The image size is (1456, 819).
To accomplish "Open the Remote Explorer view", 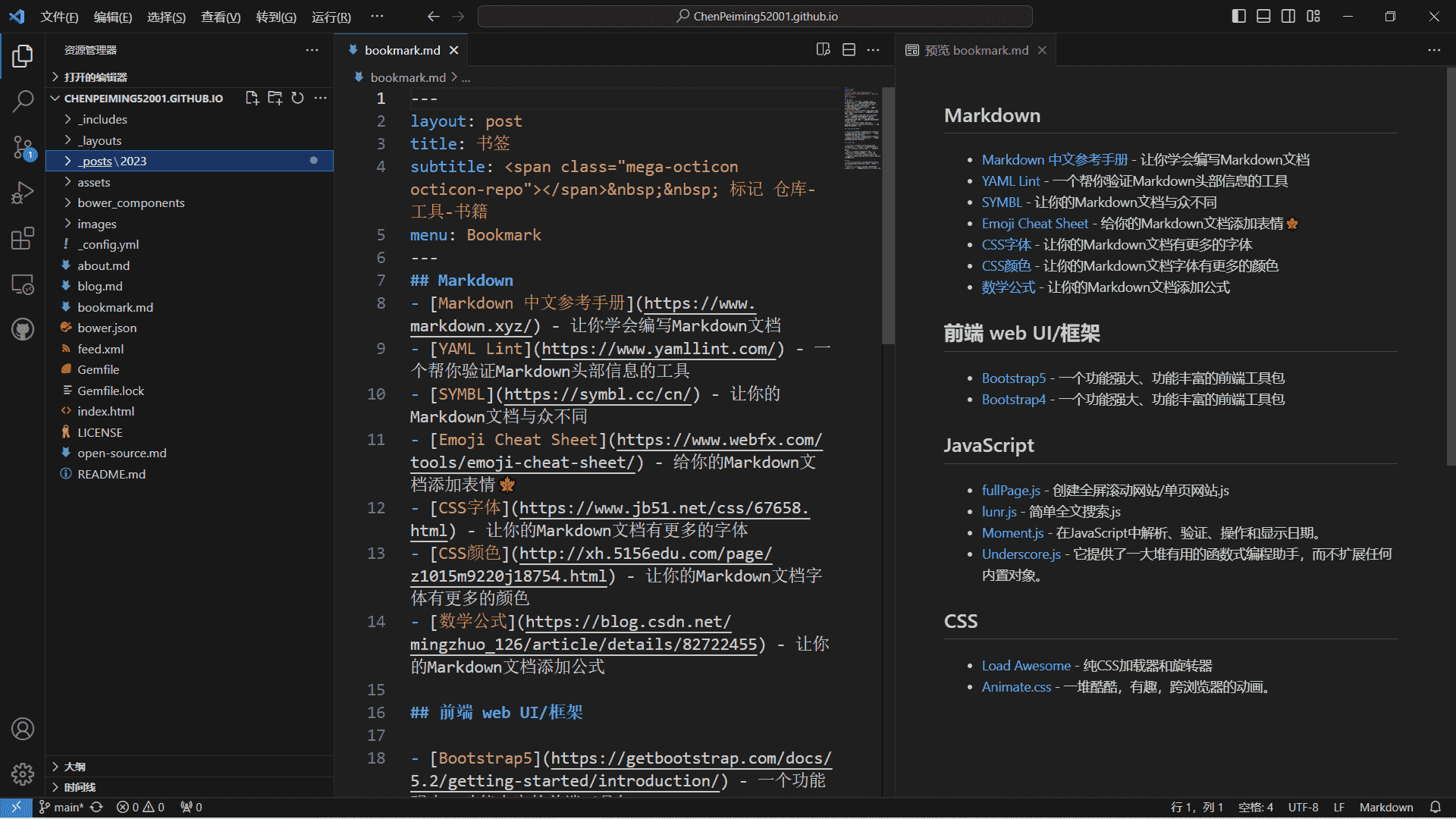I will (x=23, y=284).
